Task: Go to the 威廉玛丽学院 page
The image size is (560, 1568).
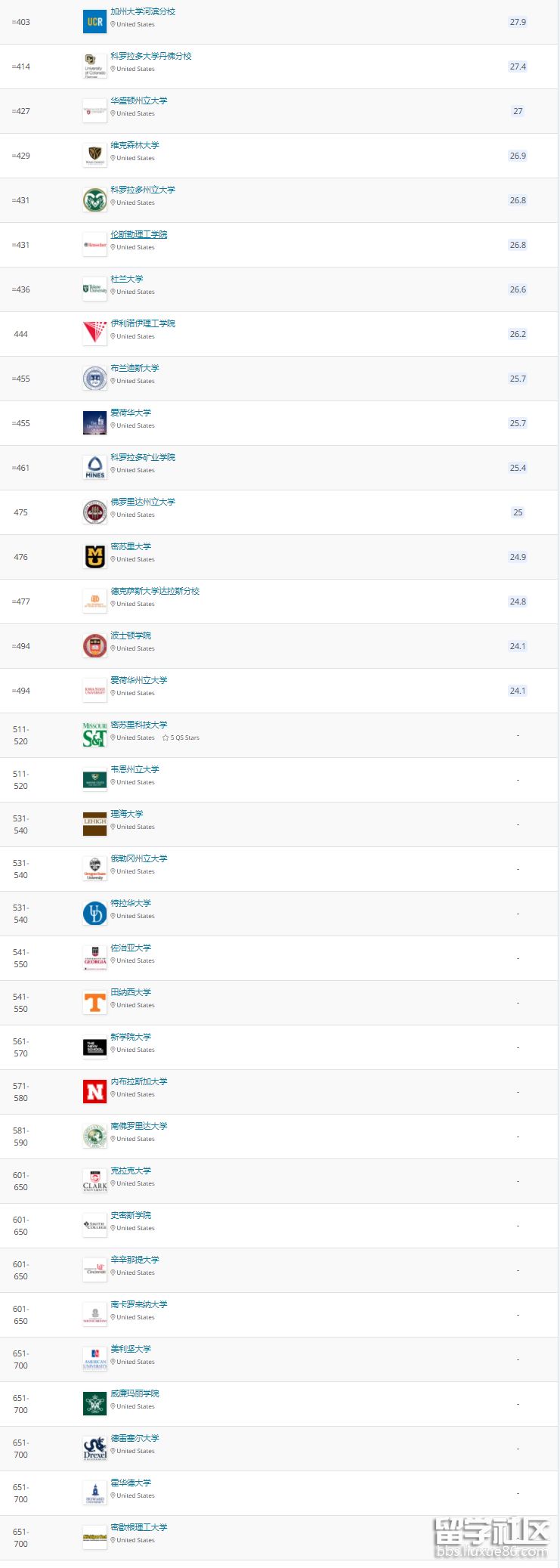Action: point(135,1393)
